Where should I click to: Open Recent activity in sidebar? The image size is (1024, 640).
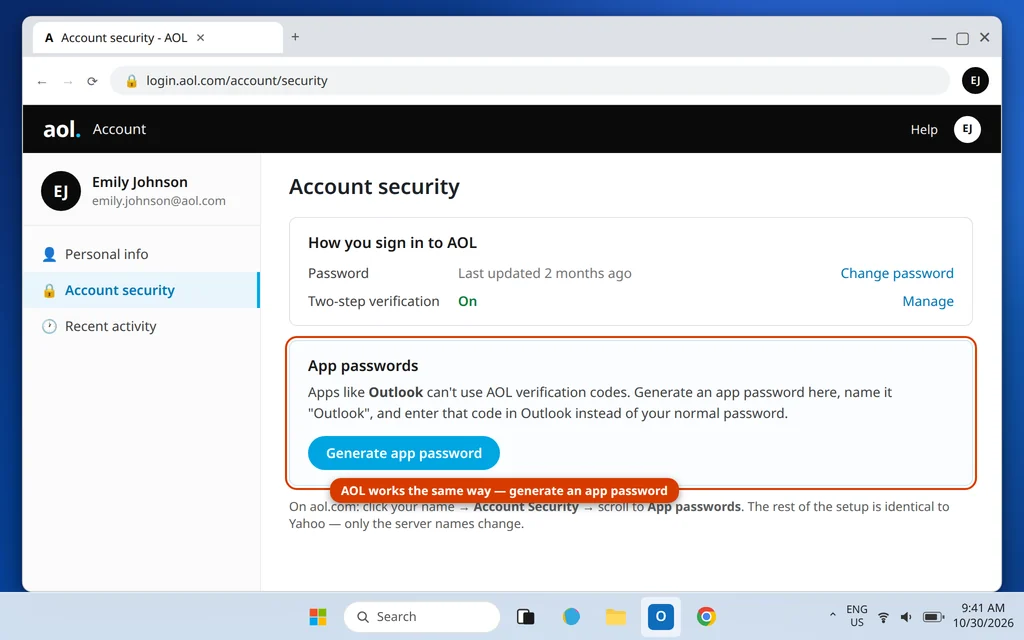[x=142, y=326]
